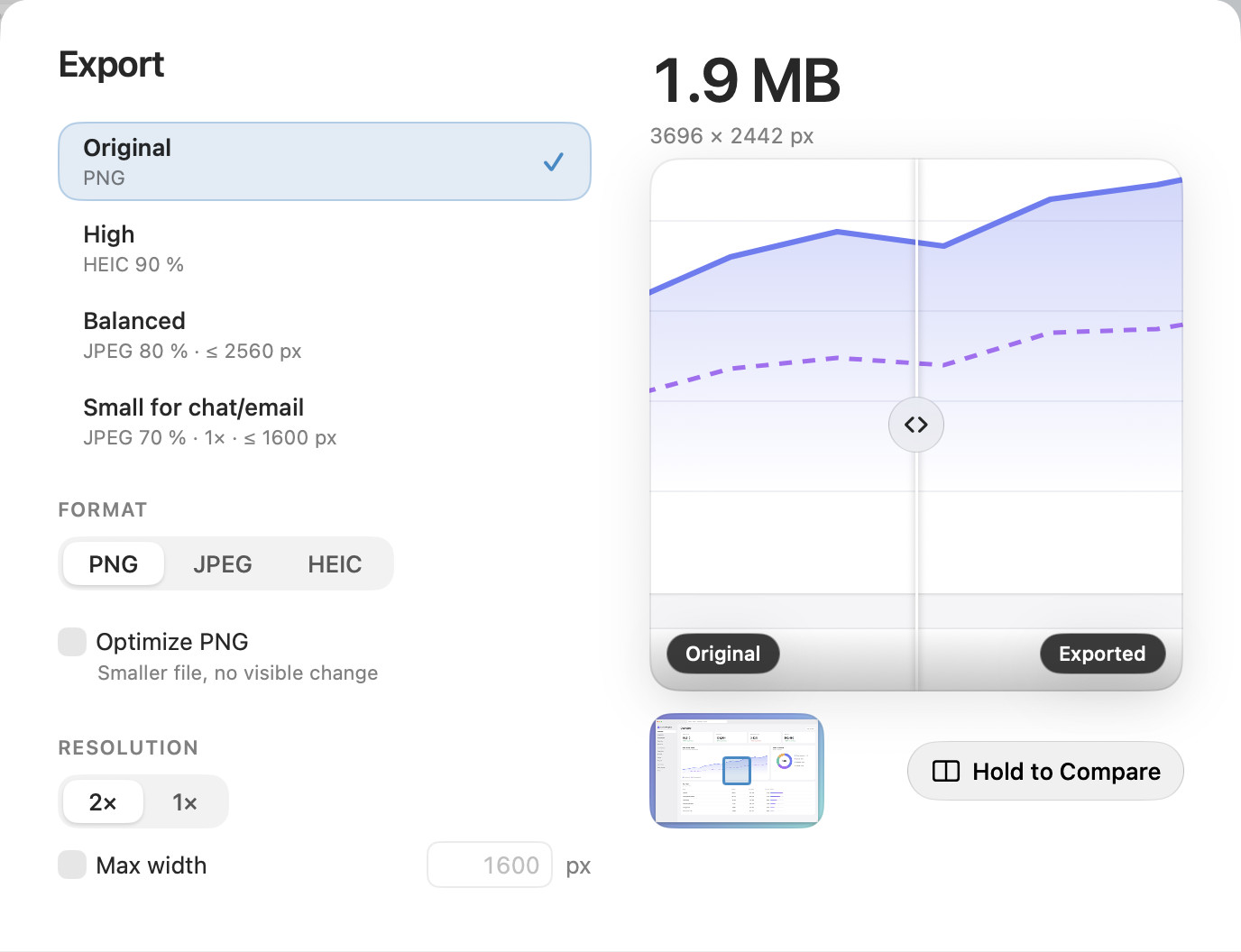Select Small for chat/email preset
This screenshot has width=1241, height=952.
[x=325, y=421]
